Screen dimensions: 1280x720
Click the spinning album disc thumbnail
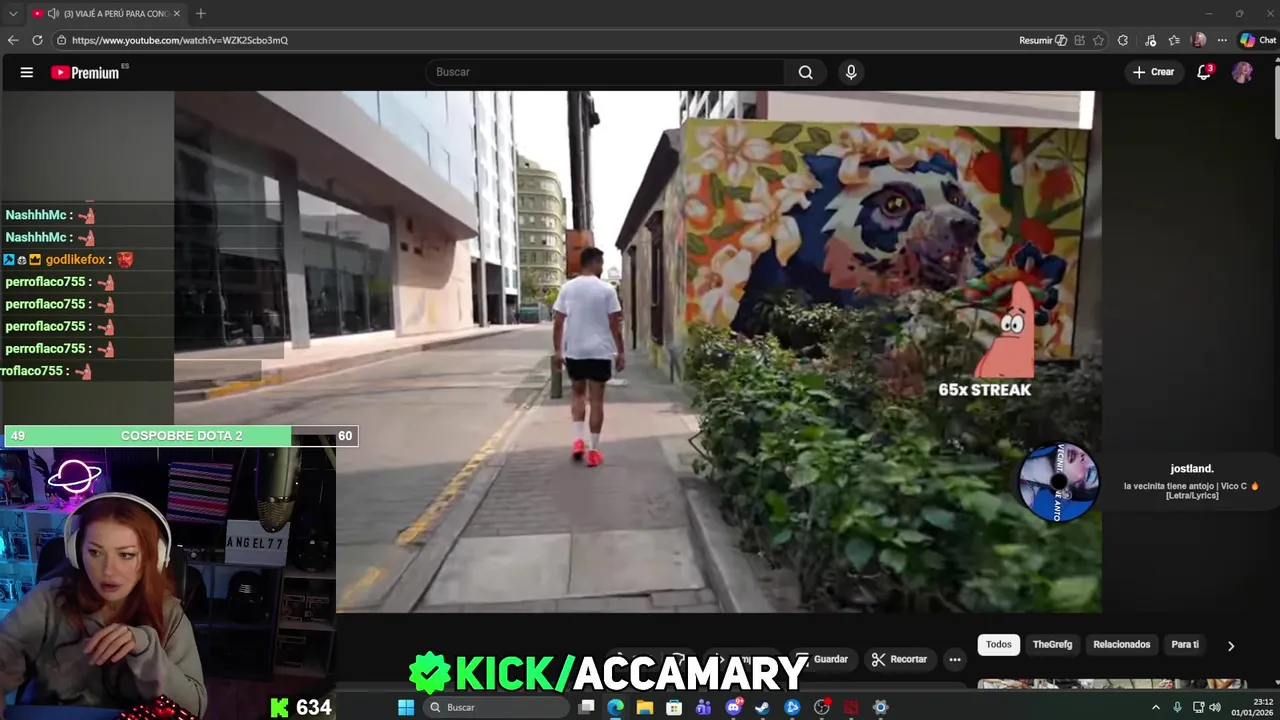(1059, 482)
